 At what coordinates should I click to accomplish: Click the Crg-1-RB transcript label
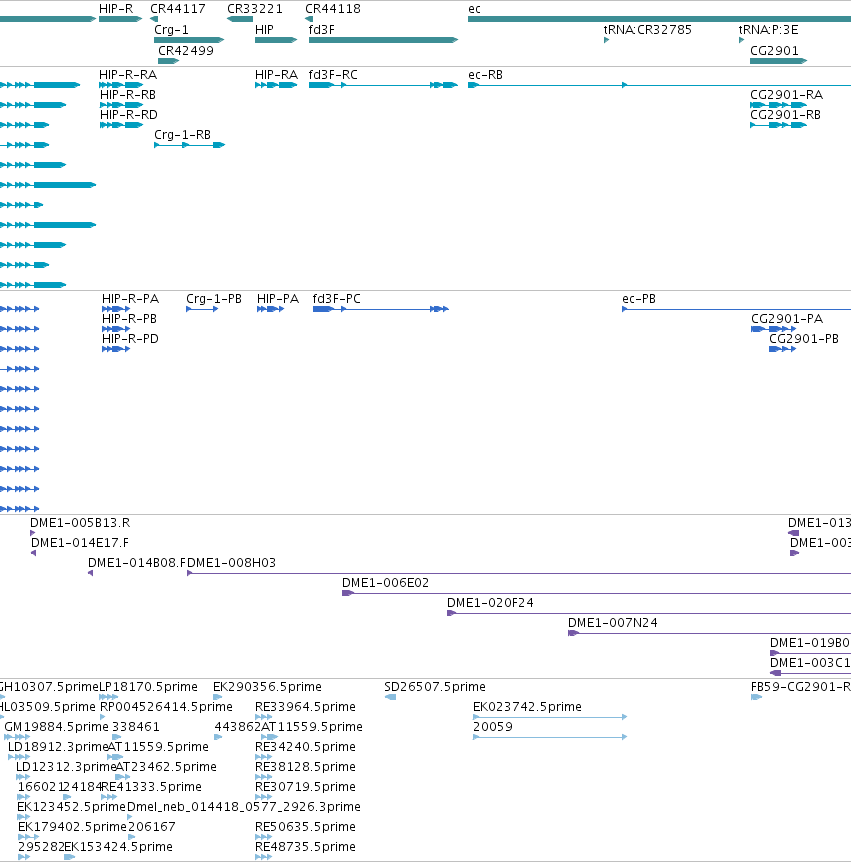[x=183, y=135]
